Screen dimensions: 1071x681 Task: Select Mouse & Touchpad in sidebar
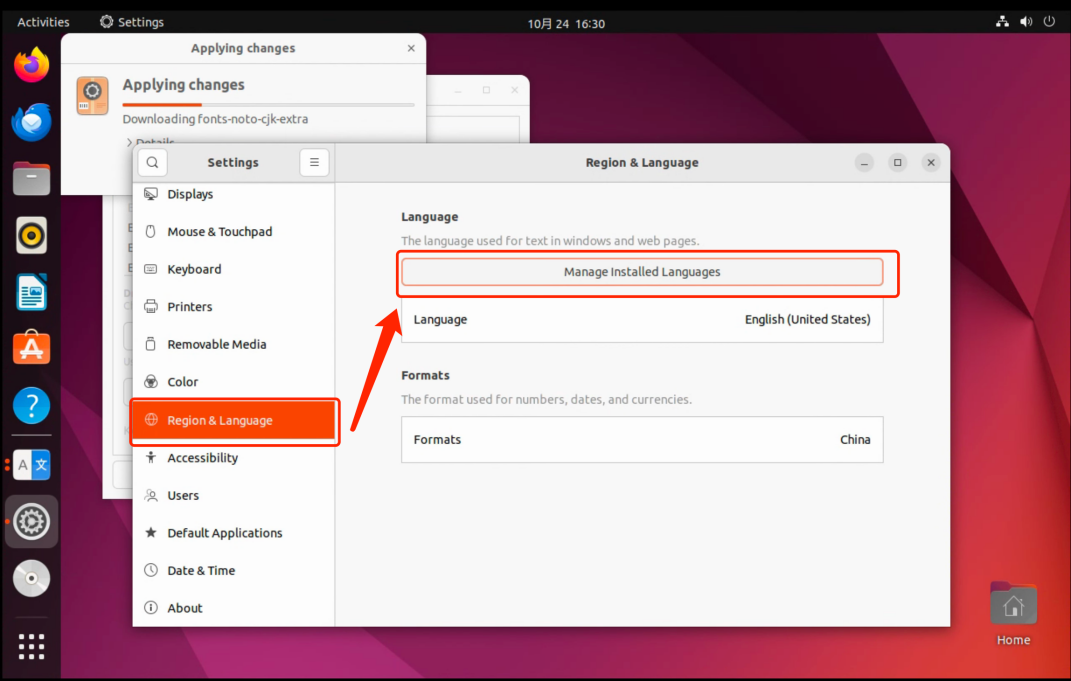[x=234, y=232]
